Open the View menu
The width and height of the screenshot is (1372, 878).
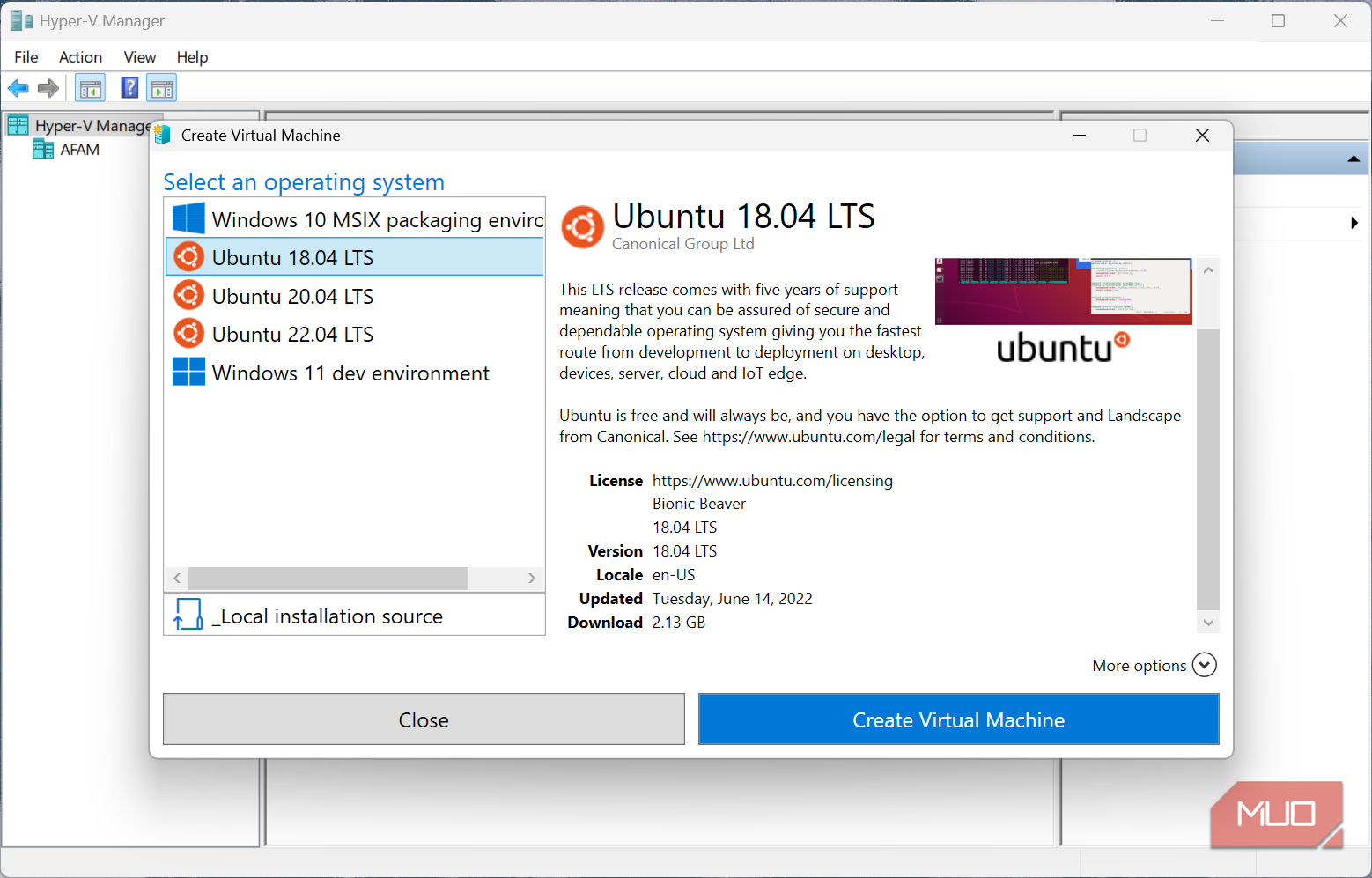(x=139, y=57)
